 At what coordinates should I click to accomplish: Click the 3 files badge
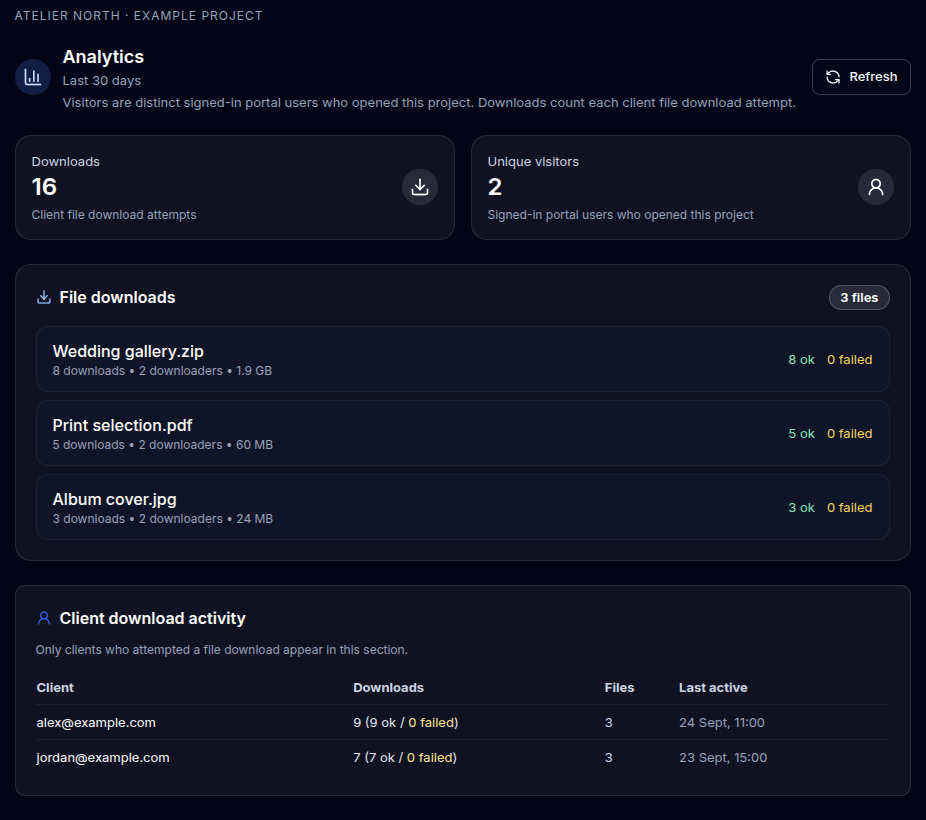click(859, 298)
